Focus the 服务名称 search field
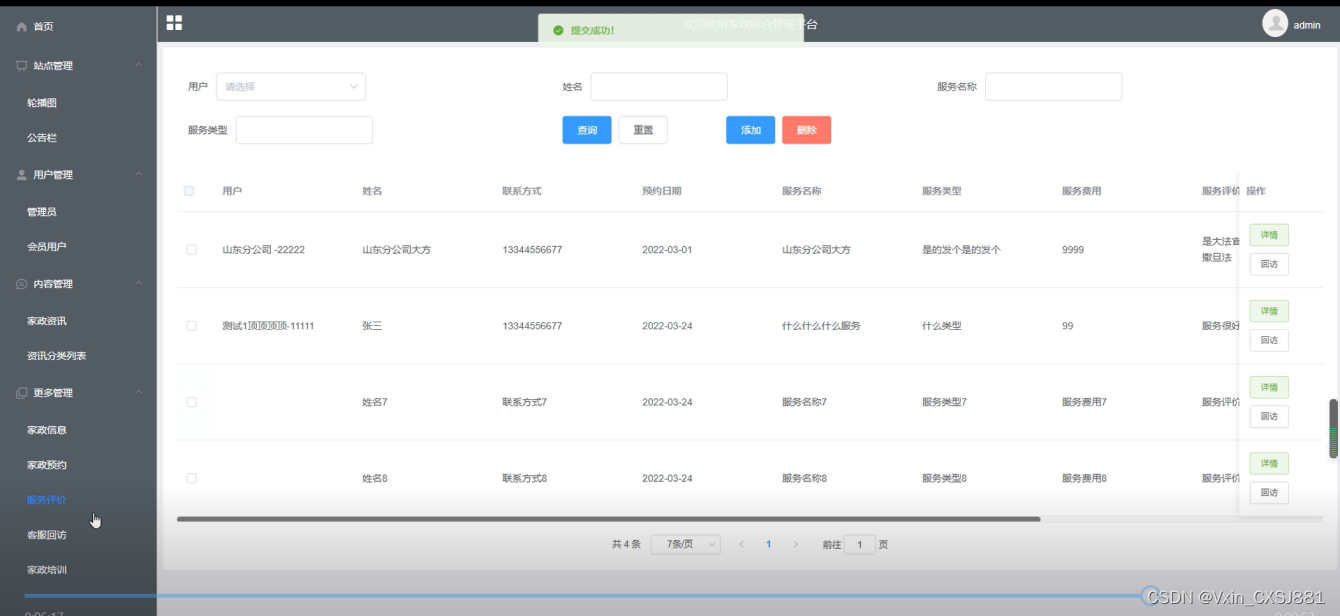The height and width of the screenshot is (616, 1340). tap(1053, 87)
